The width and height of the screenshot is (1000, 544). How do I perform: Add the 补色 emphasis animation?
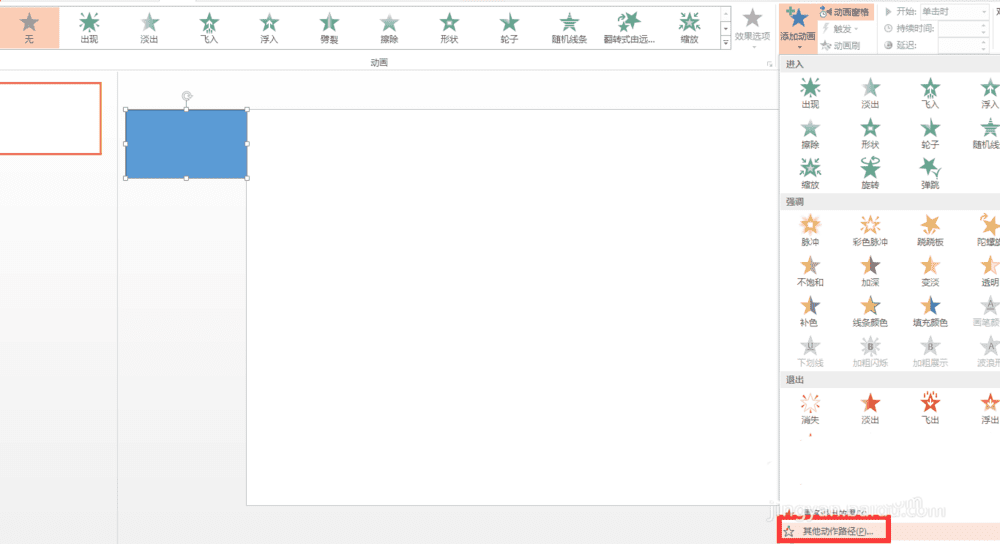(810, 311)
